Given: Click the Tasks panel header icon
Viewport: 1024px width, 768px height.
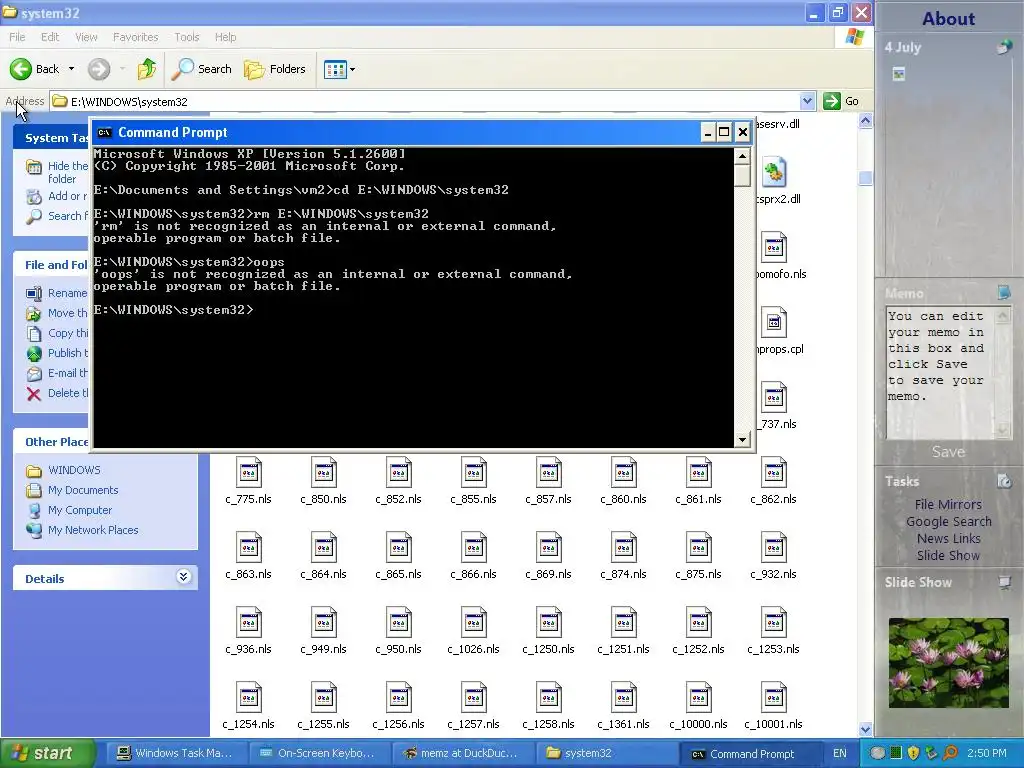Looking at the screenshot, I should tap(1004, 481).
